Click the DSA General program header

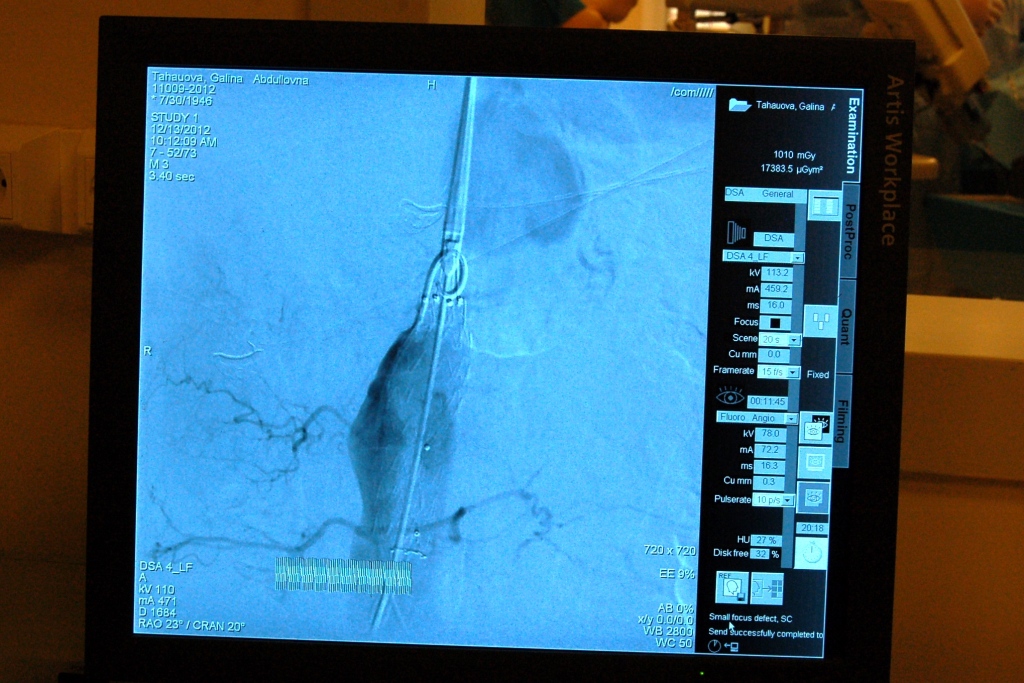click(760, 194)
